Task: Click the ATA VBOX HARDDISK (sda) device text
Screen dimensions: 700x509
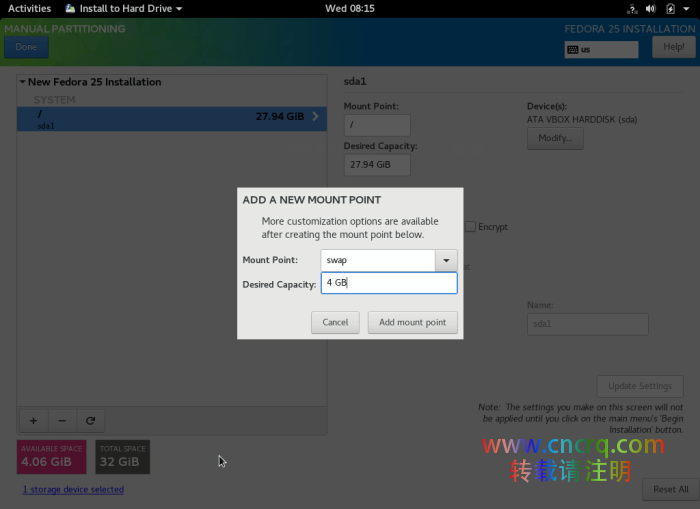Action: click(x=582, y=120)
